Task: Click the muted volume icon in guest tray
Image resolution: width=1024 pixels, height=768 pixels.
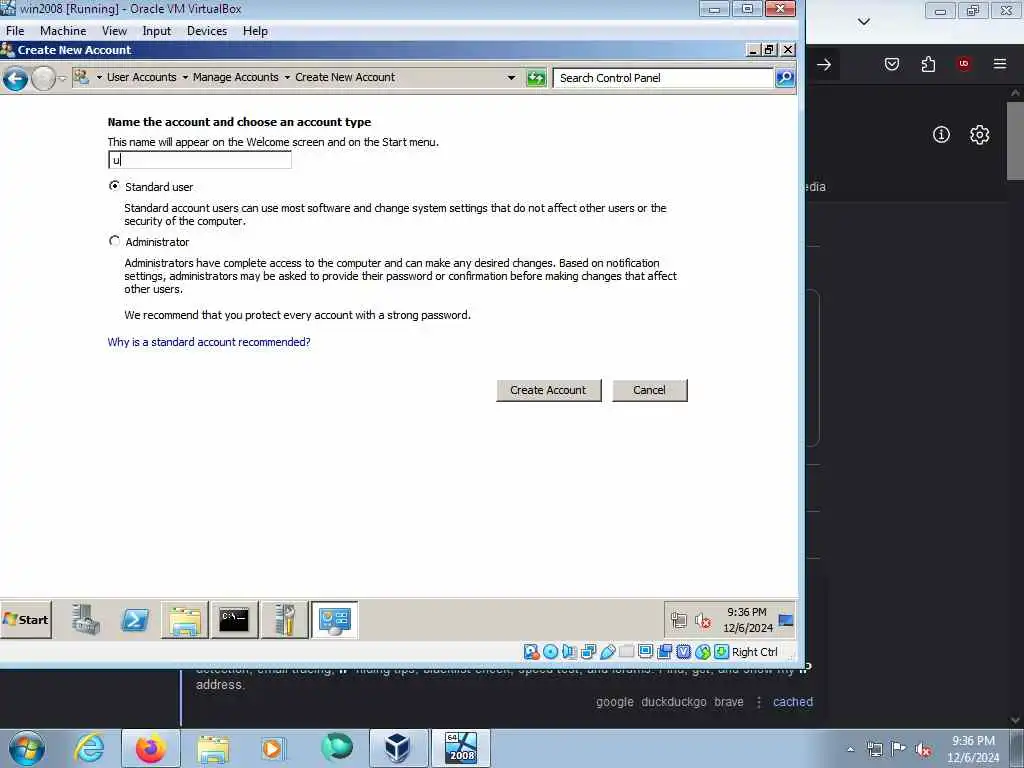Action: (703, 620)
